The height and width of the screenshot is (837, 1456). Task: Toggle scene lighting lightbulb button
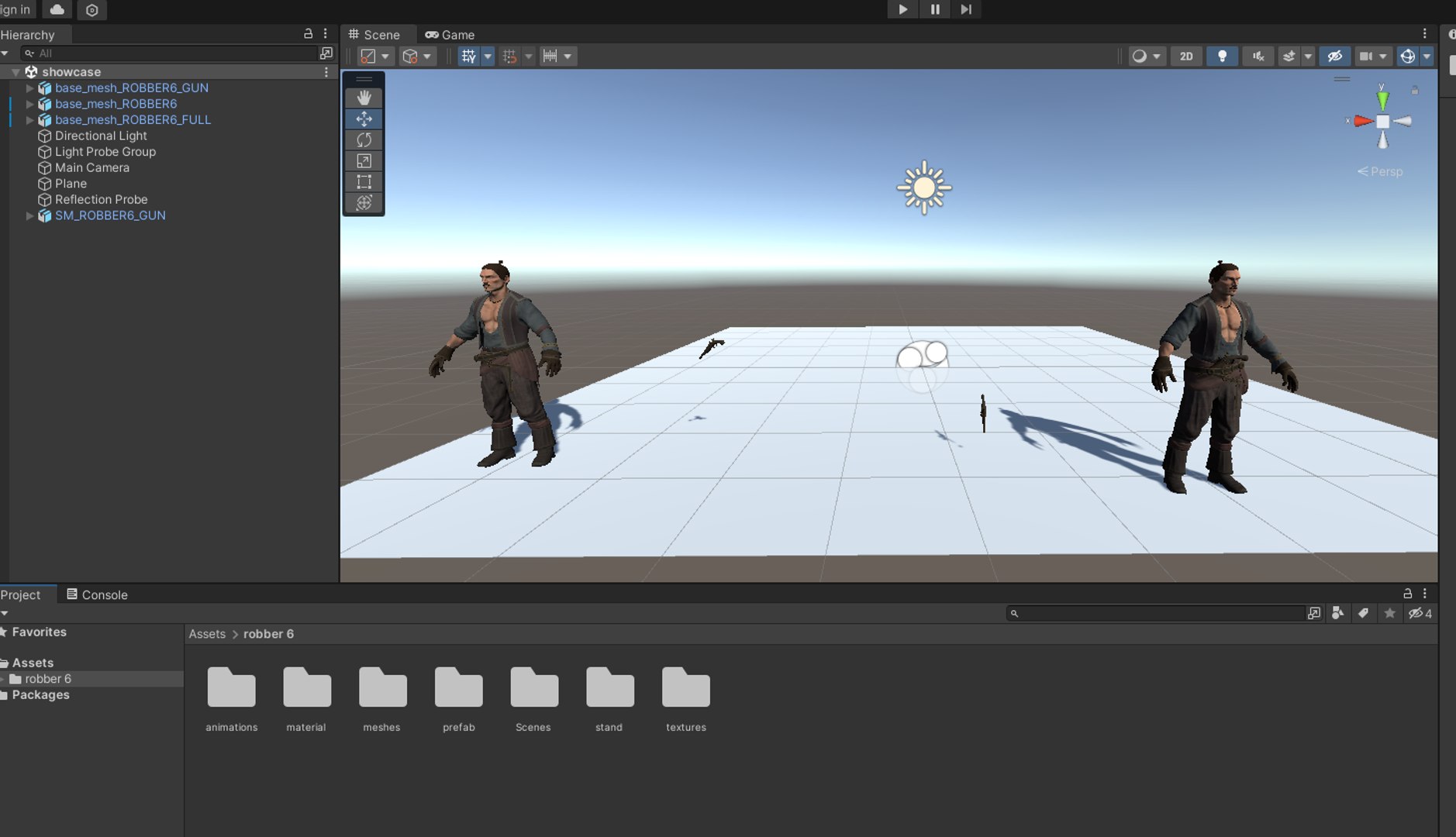tap(1222, 56)
